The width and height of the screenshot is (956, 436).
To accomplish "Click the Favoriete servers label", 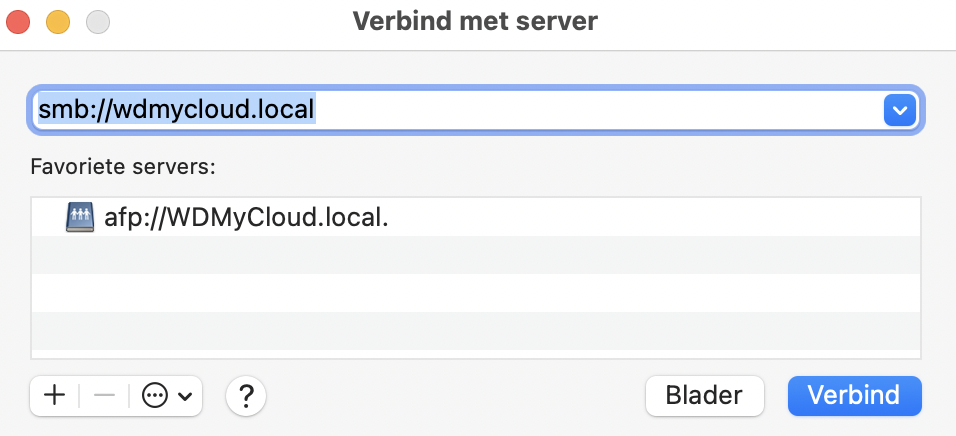I will point(124,166).
